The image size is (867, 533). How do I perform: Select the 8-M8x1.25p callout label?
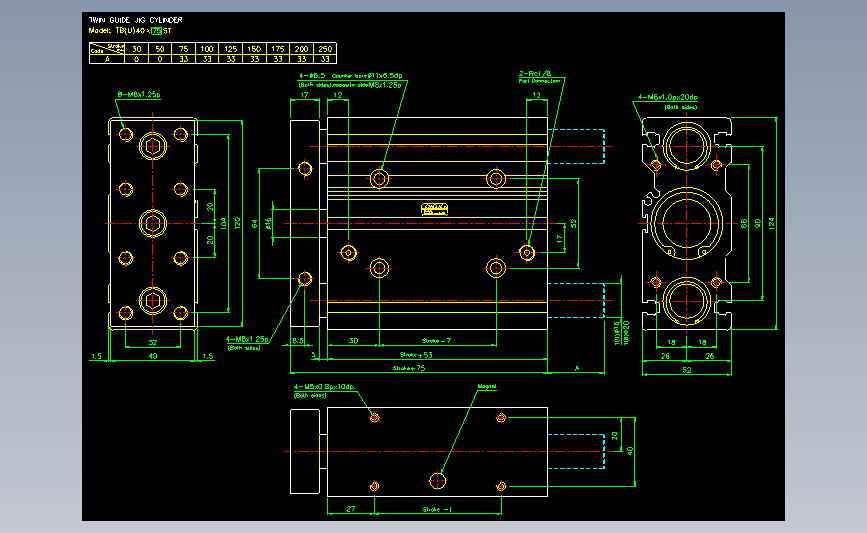(139, 95)
